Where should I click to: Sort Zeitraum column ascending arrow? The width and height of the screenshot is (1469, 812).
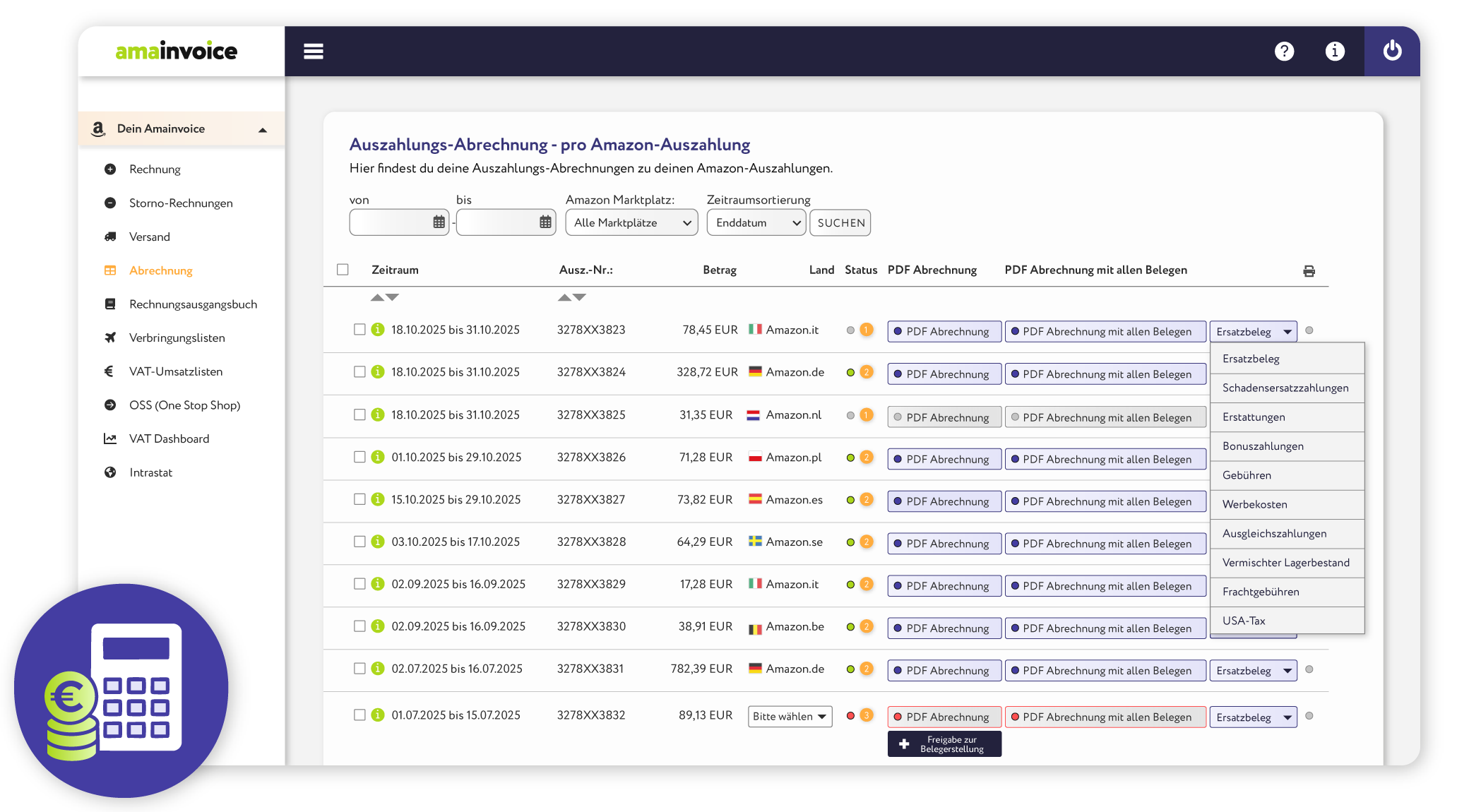377,297
